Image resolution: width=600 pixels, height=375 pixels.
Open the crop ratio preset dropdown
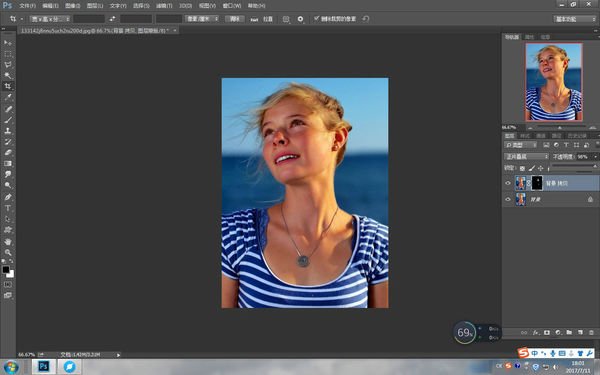point(51,19)
